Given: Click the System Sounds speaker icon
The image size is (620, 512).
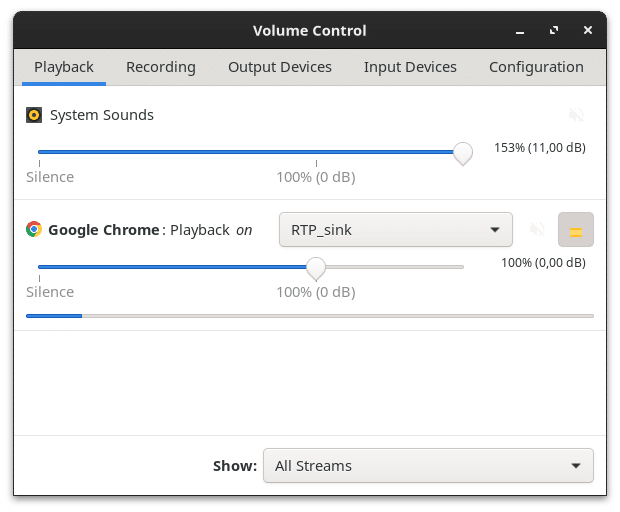Looking at the screenshot, I should click(x=34, y=115).
